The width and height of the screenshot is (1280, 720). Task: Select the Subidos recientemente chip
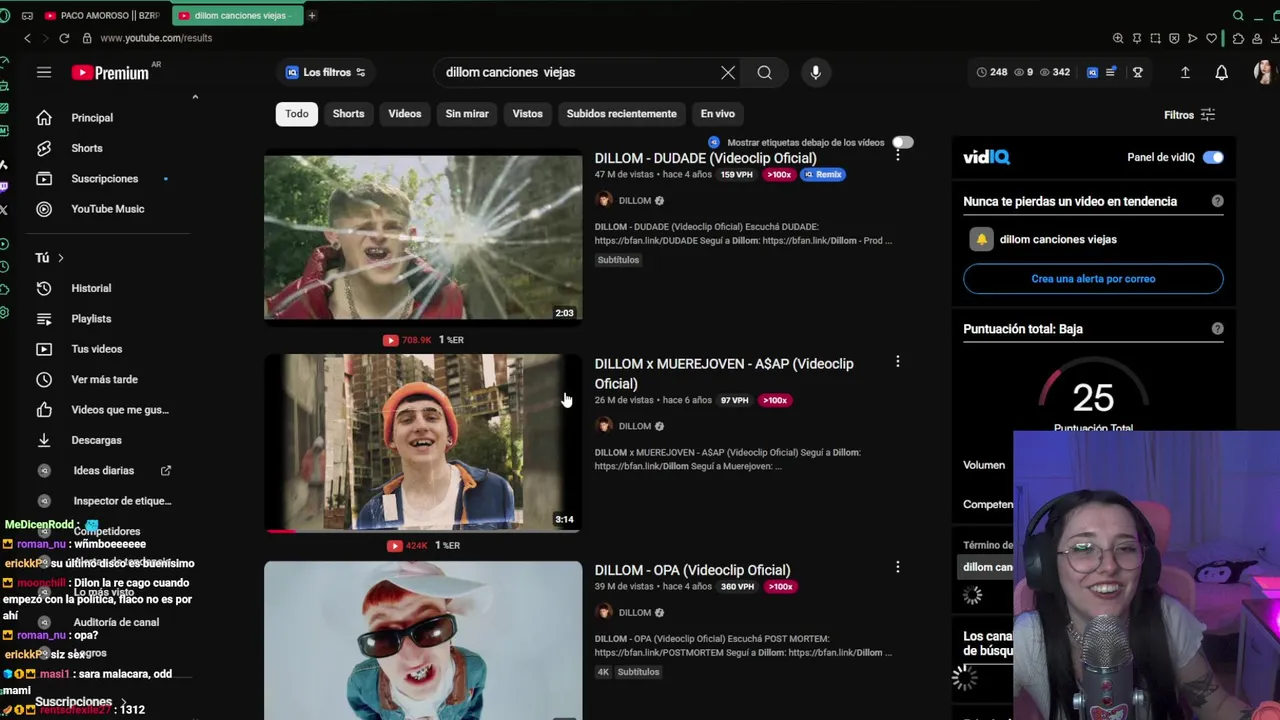(x=621, y=114)
